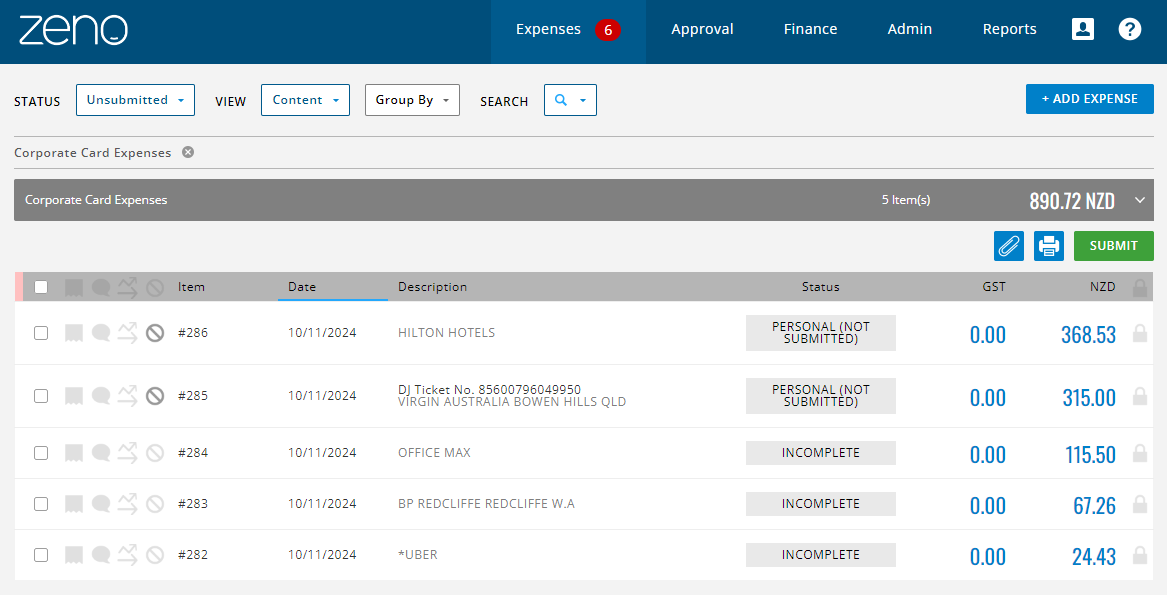Click the Zeno logo
Screen dimensions: 1167x595
point(74,30)
